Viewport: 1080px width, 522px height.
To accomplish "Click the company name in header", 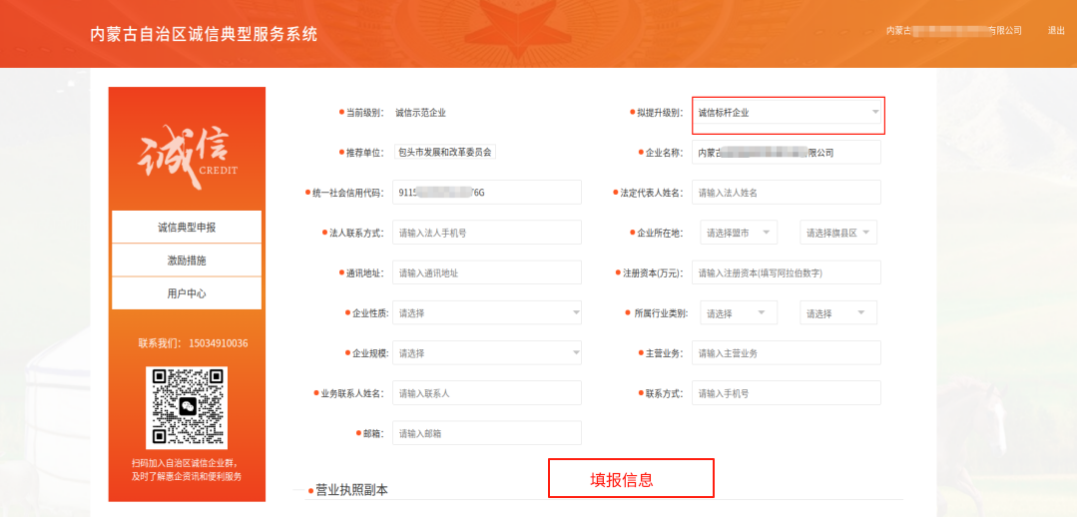I will click(954, 31).
